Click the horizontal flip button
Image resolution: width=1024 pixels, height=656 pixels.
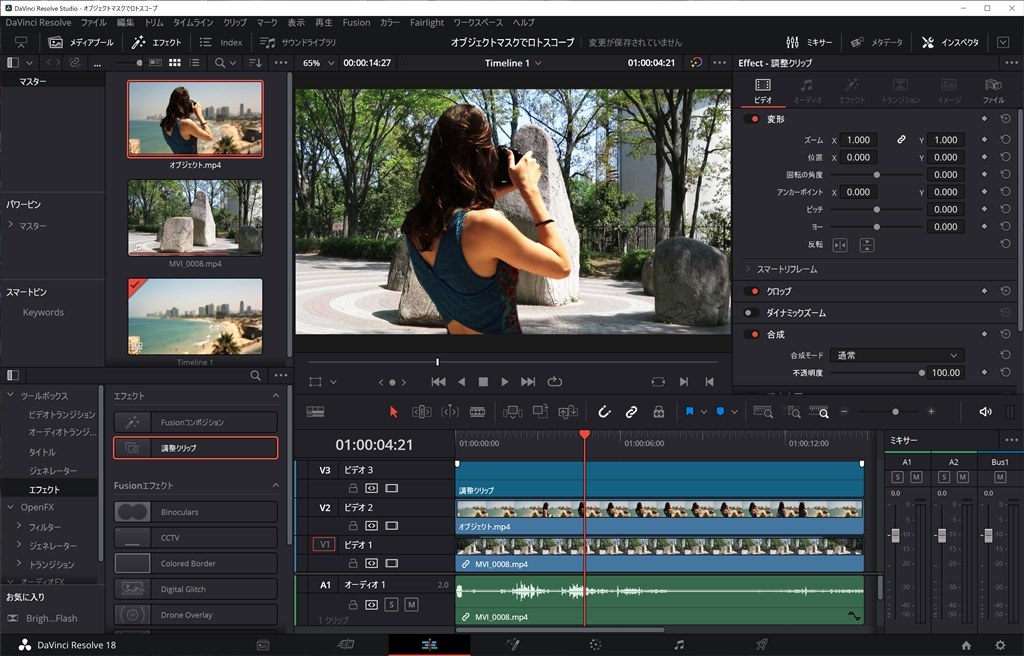click(x=840, y=245)
